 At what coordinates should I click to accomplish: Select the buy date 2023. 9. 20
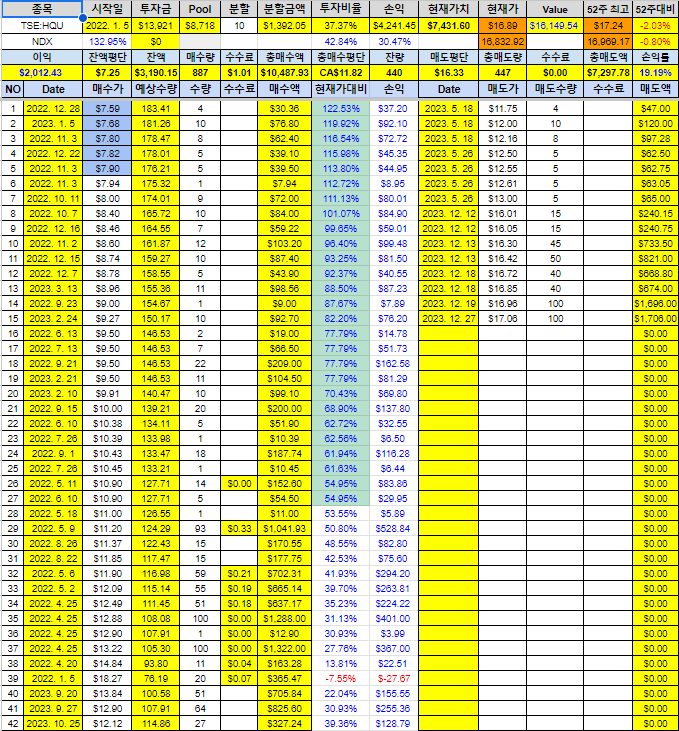pos(53,693)
